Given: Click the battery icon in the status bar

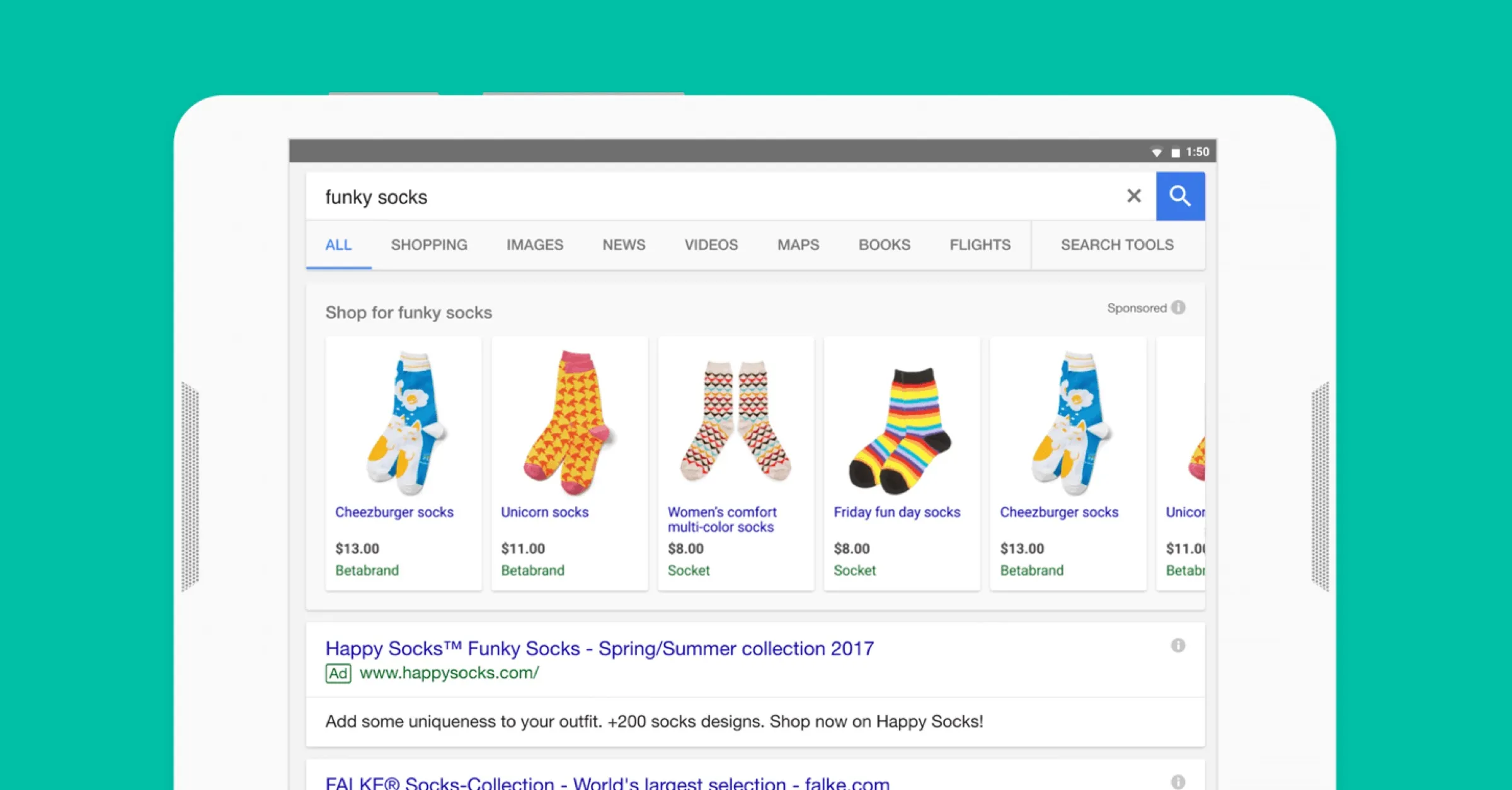Looking at the screenshot, I should click(1174, 151).
